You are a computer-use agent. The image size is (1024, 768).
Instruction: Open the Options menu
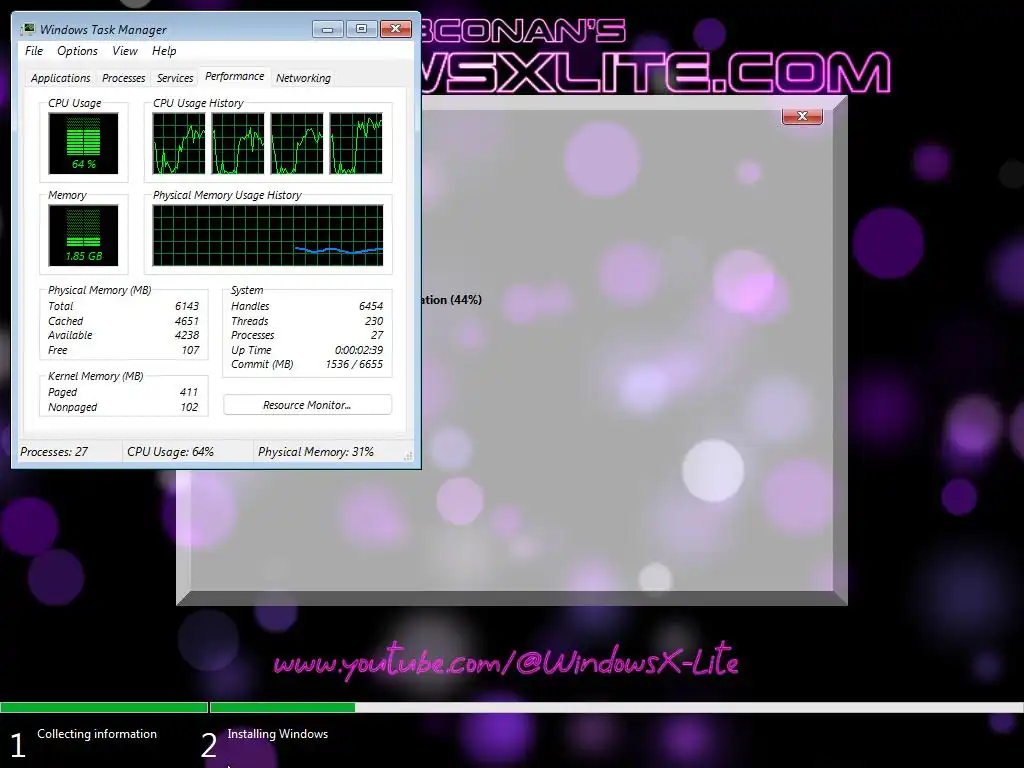(x=77, y=51)
